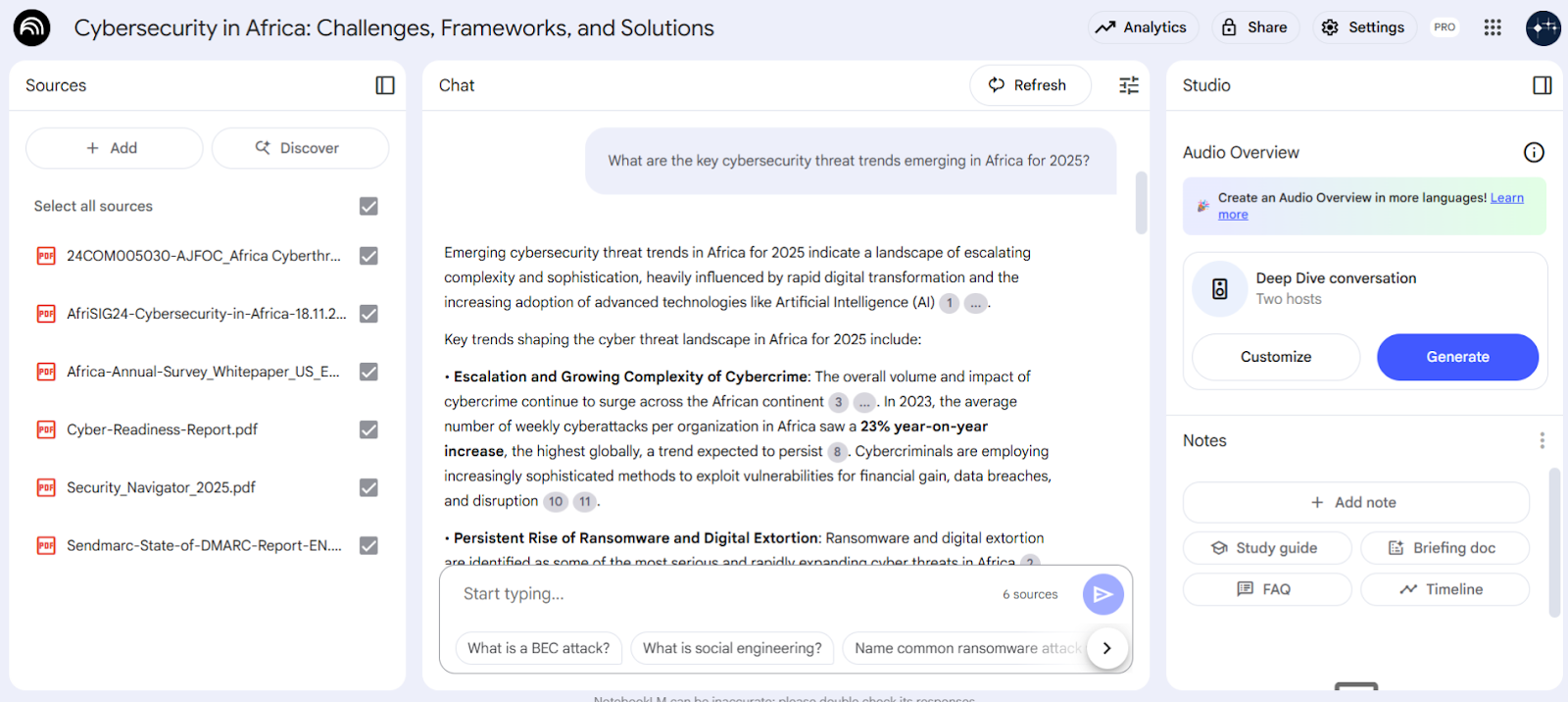Add a new source
Screen dimensions: 1568x702
[114, 148]
